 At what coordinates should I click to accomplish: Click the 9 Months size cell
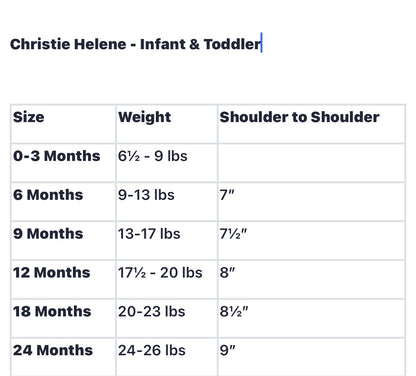coord(63,241)
